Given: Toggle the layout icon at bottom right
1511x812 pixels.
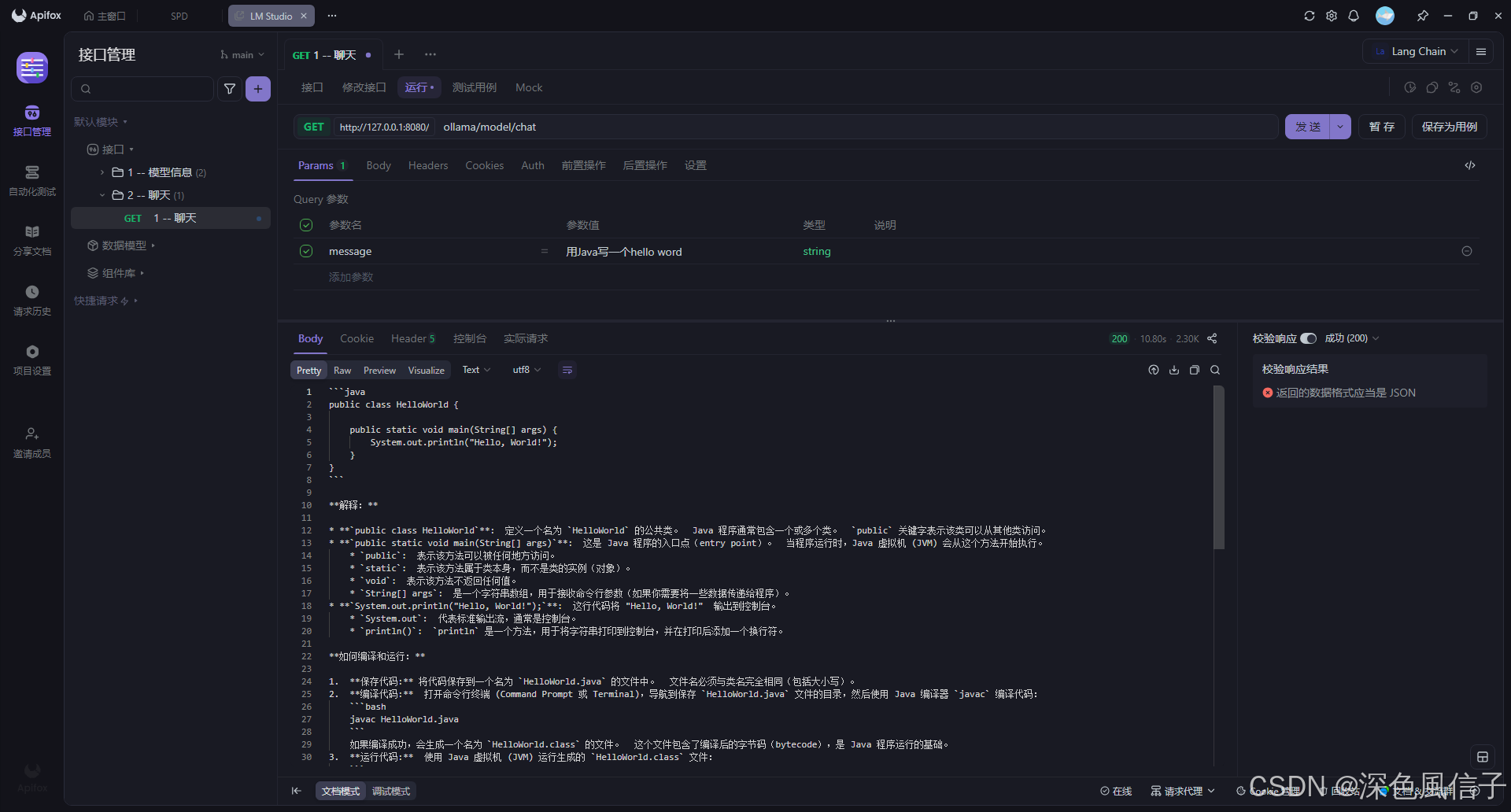Looking at the screenshot, I should (1483, 757).
